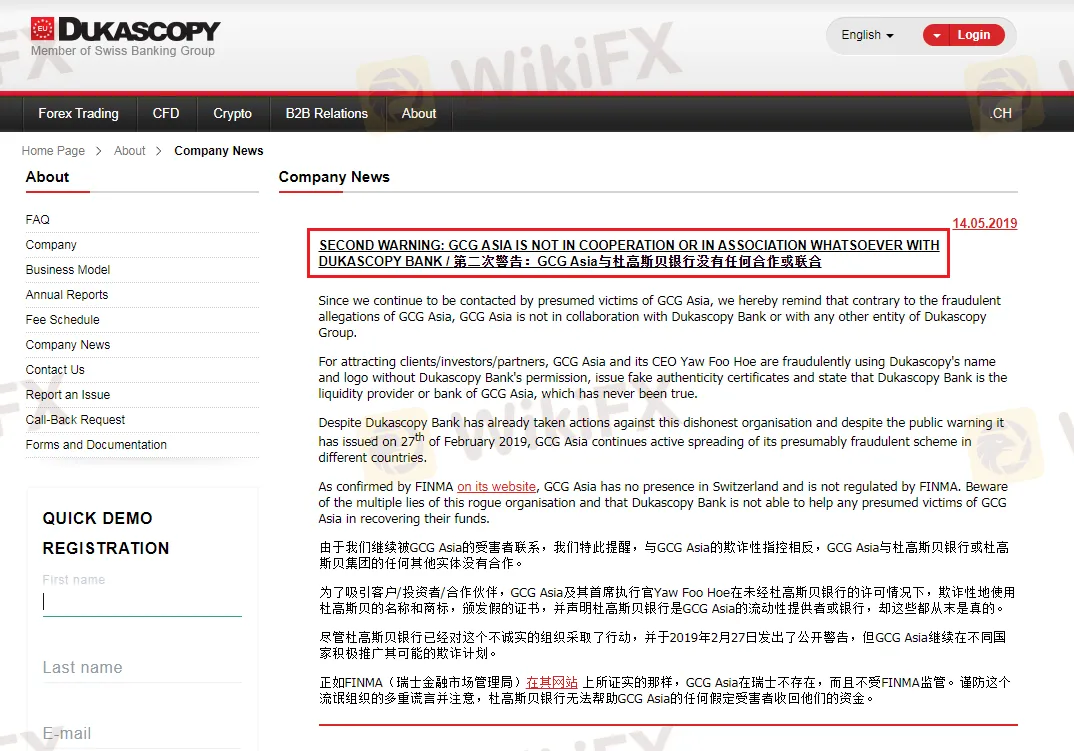Open the English language dropdown
Image resolution: width=1074 pixels, height=751 pixels.
click(x=867, y=35)
